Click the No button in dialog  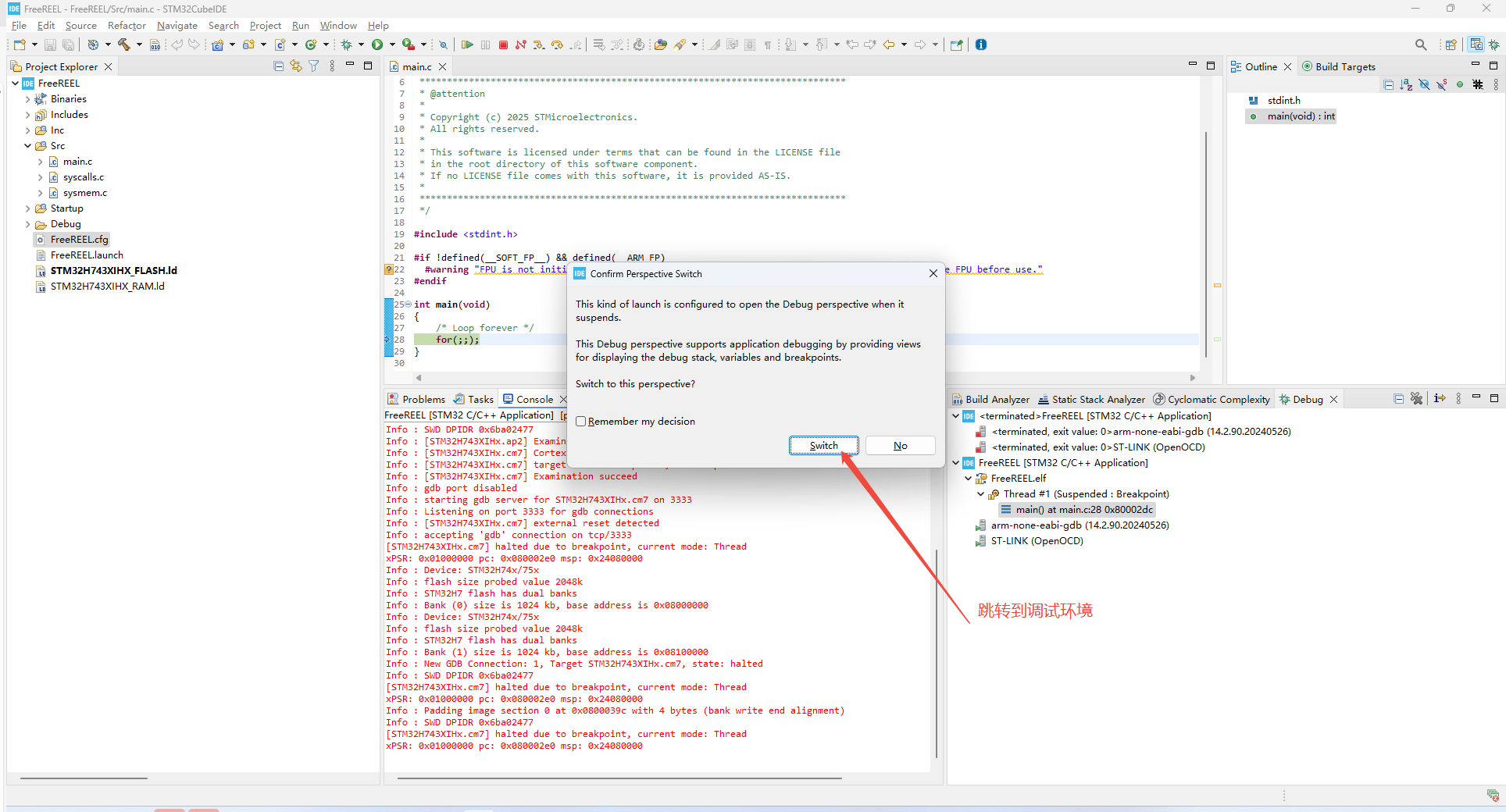point(900,445)
